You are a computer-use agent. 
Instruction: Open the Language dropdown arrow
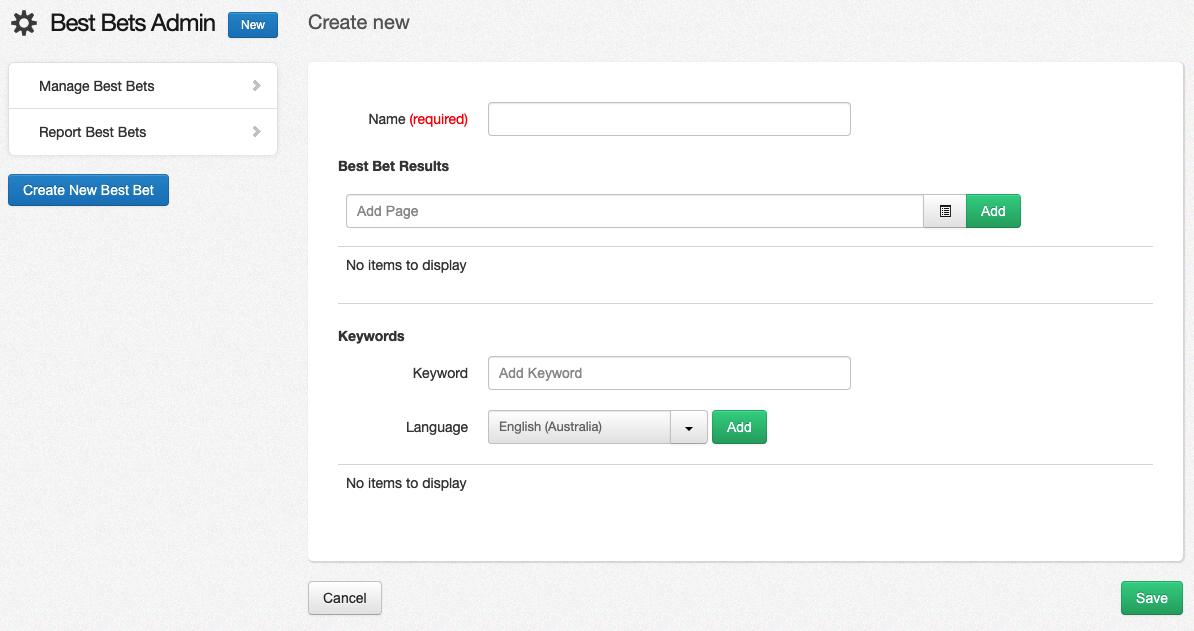pos(688,427)
